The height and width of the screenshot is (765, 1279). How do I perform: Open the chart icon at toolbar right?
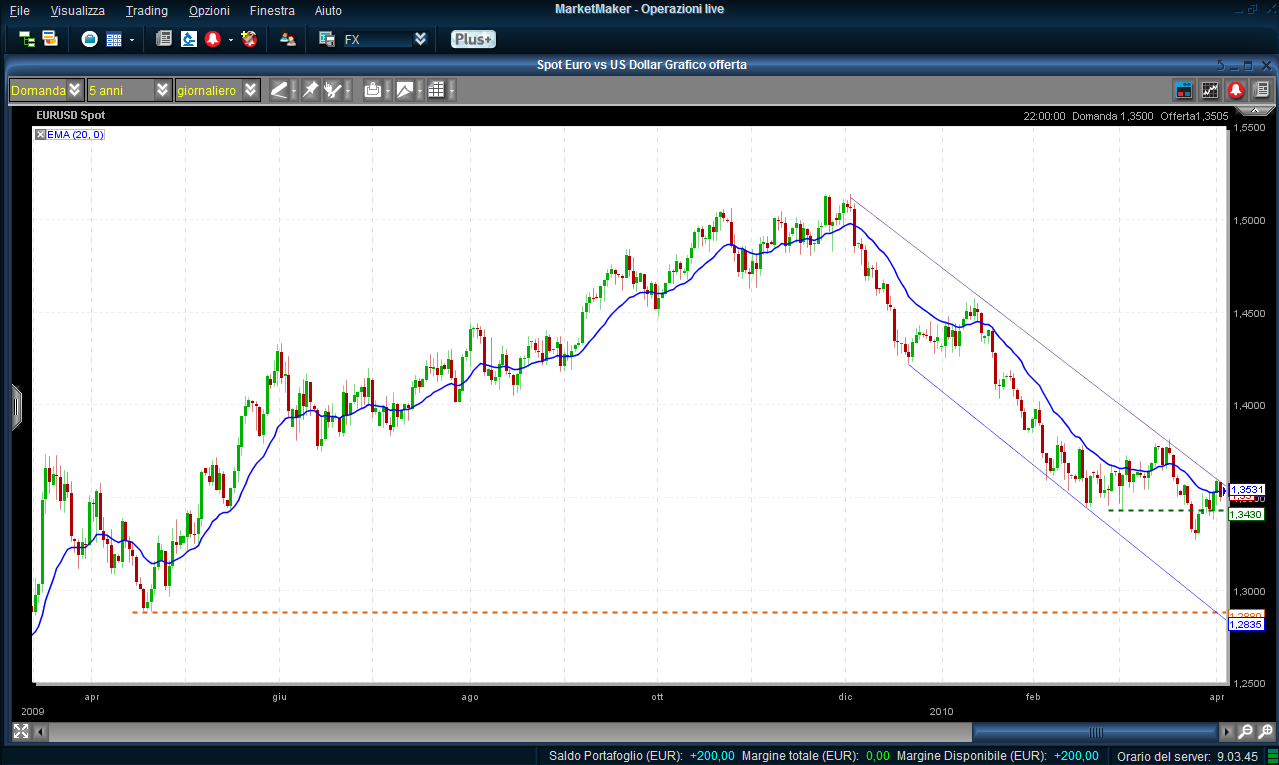pyautogui.click(x=1210, y=90)
